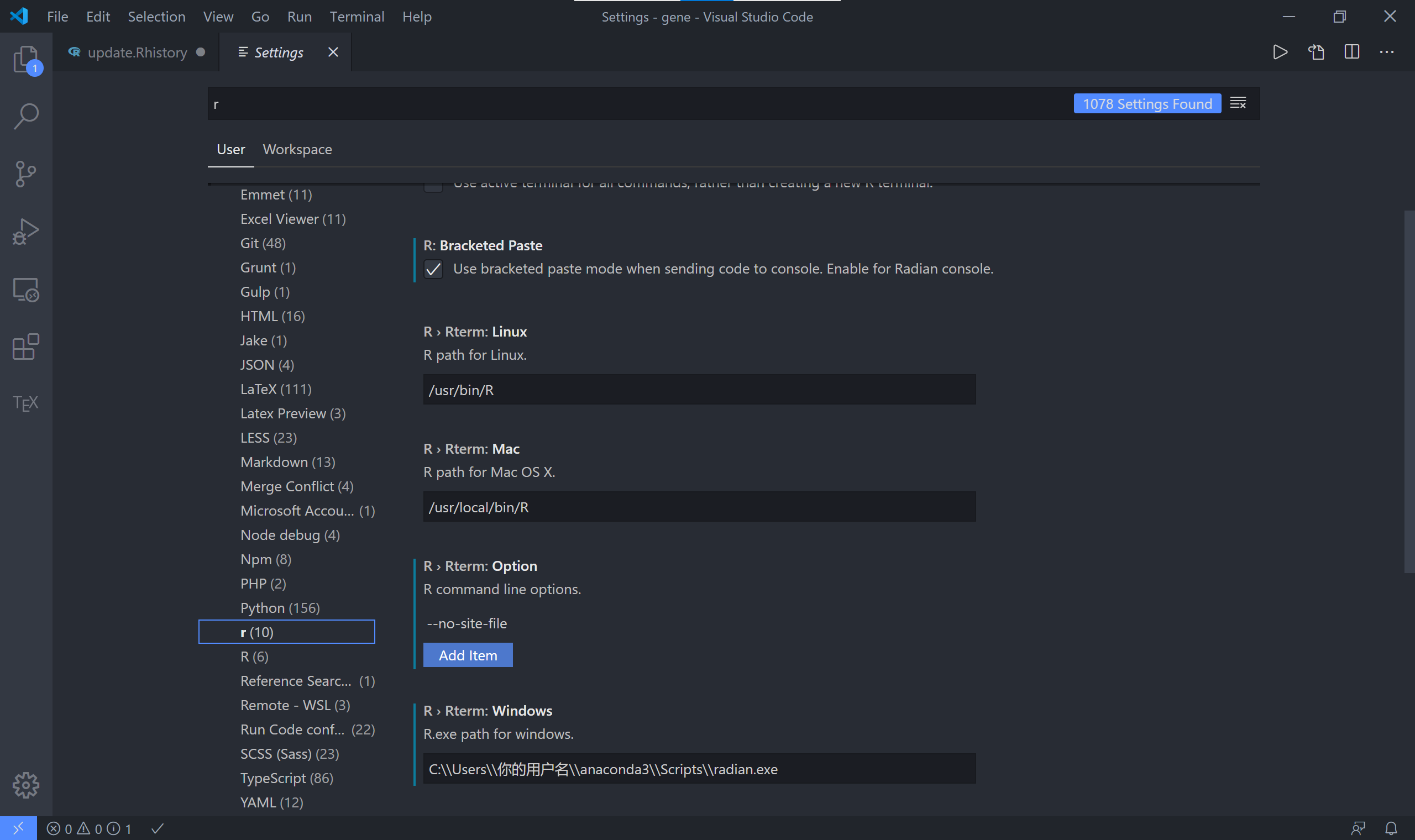1415x840 pixels.
Task: Click Split Editor Right icon
Action: (x=1351, y=52)
